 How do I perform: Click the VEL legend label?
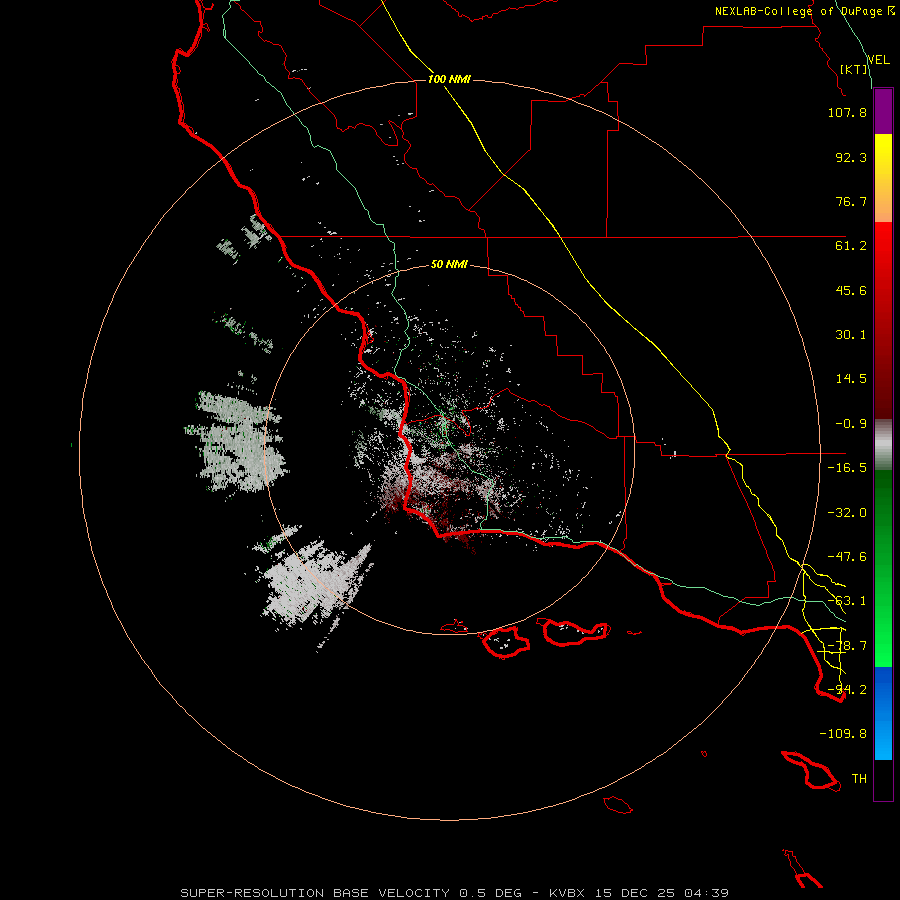(878, 60)
